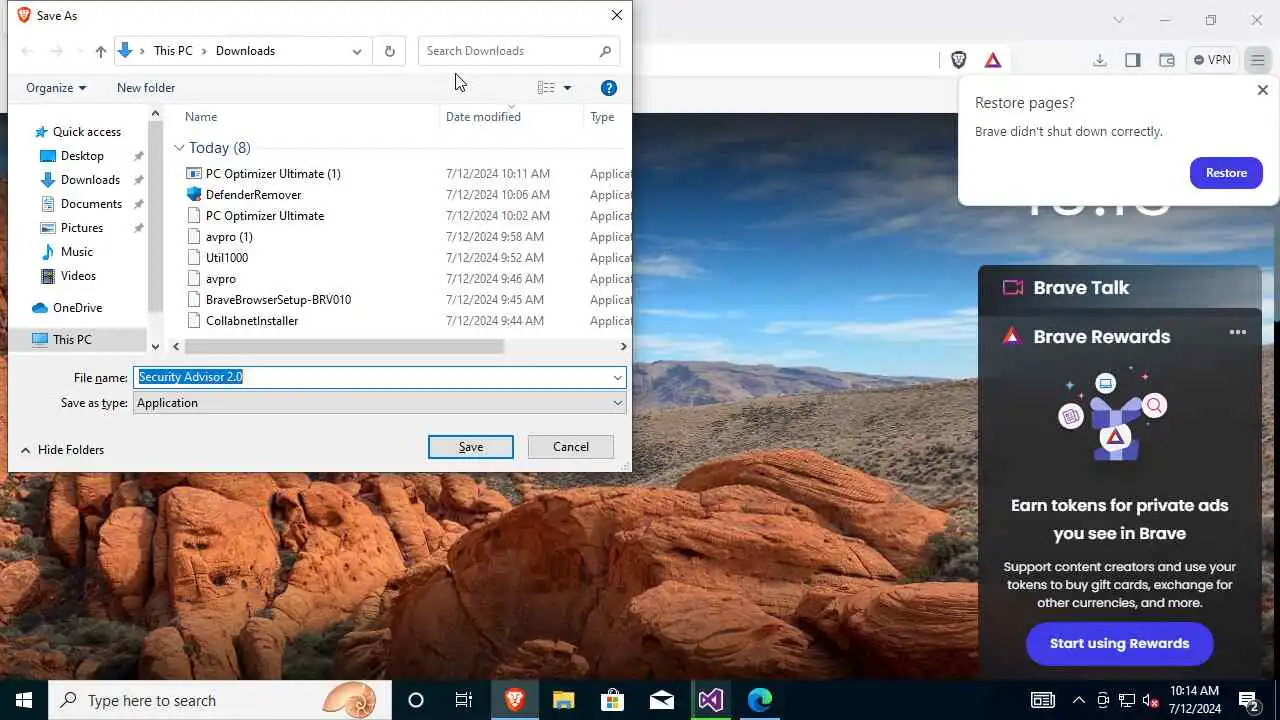
Task: Open the Mail app on taskbar
Action: pyautogui.click(x=662, y=700)
